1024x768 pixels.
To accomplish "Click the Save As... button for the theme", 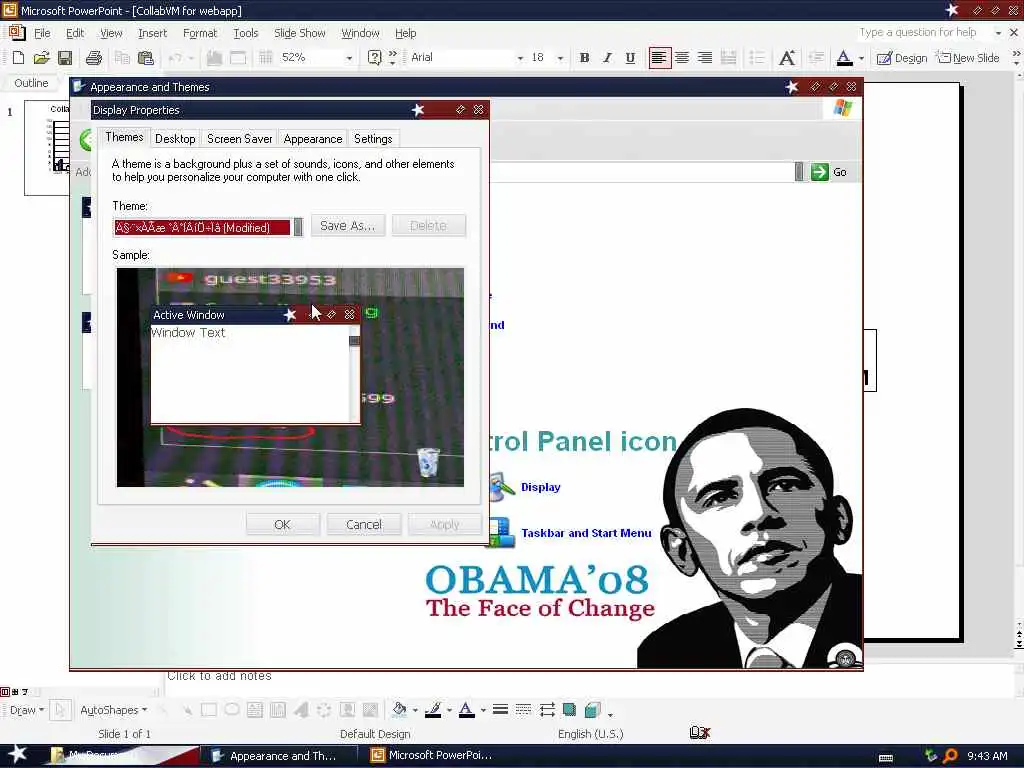I will [347, 225].
